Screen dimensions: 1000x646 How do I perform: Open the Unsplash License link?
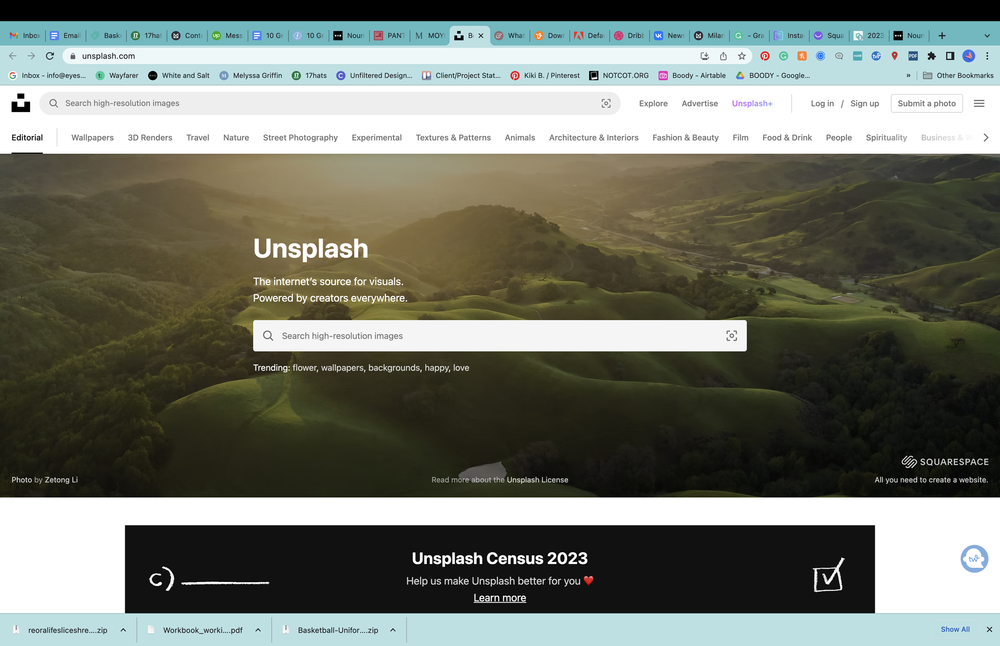tap(537, 480)
